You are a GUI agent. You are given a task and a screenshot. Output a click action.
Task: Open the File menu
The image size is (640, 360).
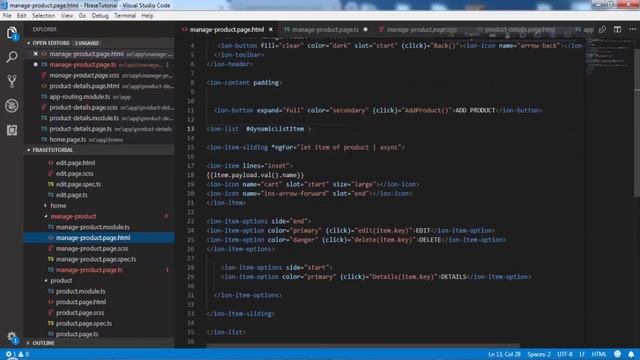click(x=7, y=16)
